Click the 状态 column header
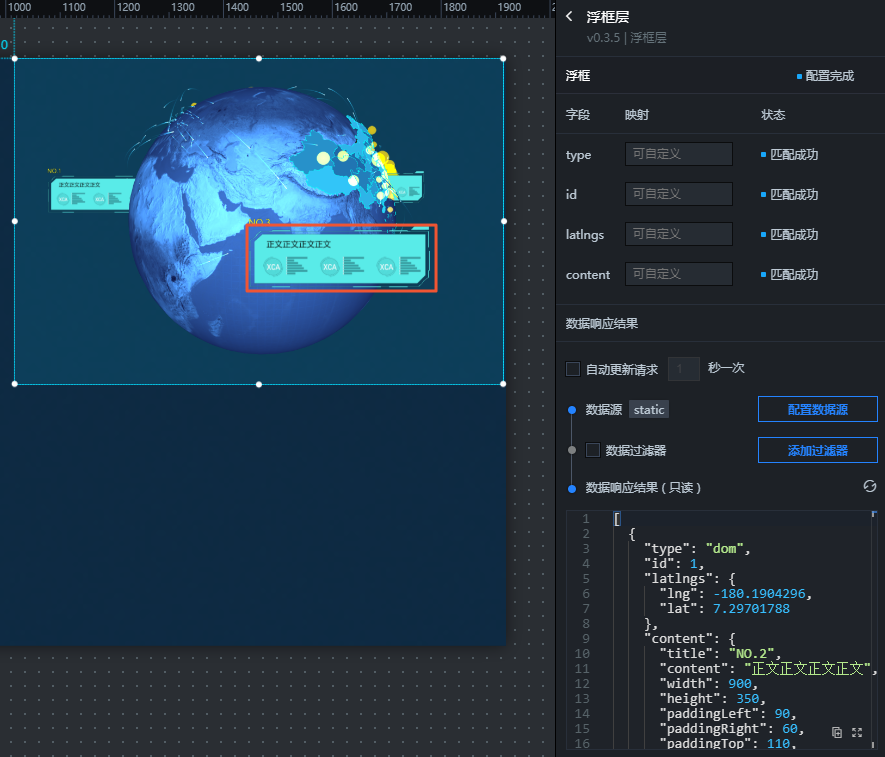 coord(773,115)
